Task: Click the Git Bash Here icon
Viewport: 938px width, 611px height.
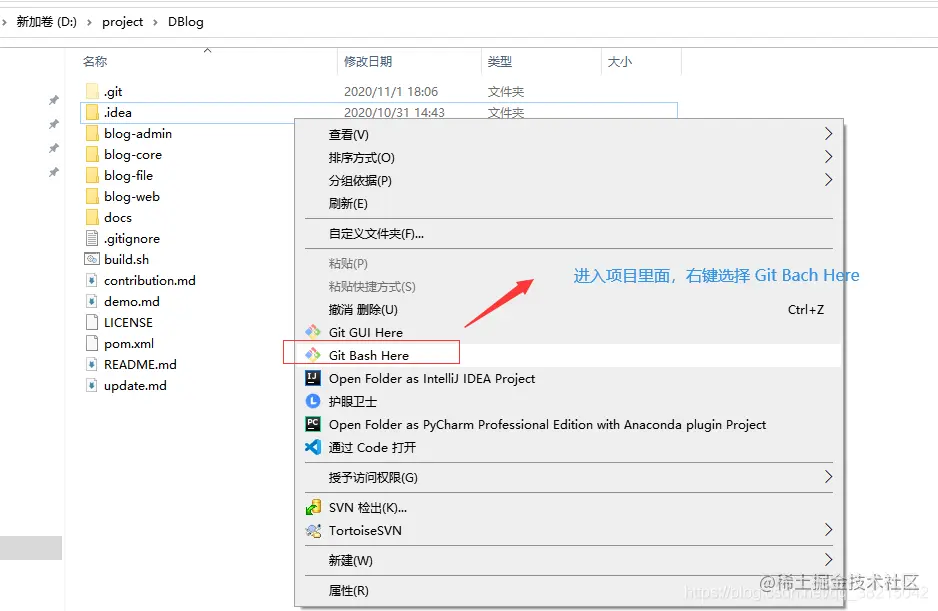Action: [313, 355]
